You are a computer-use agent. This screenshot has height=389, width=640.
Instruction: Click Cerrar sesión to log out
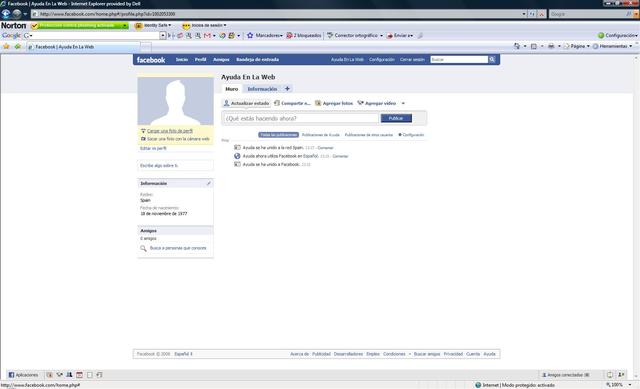(412, 60)
